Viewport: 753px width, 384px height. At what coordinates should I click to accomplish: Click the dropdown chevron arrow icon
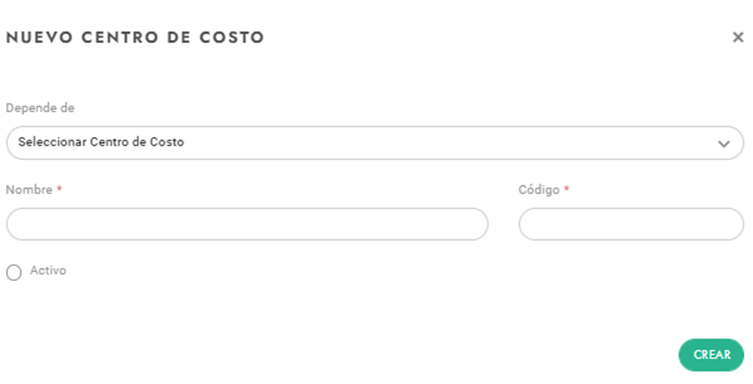(x=724, y=144)
